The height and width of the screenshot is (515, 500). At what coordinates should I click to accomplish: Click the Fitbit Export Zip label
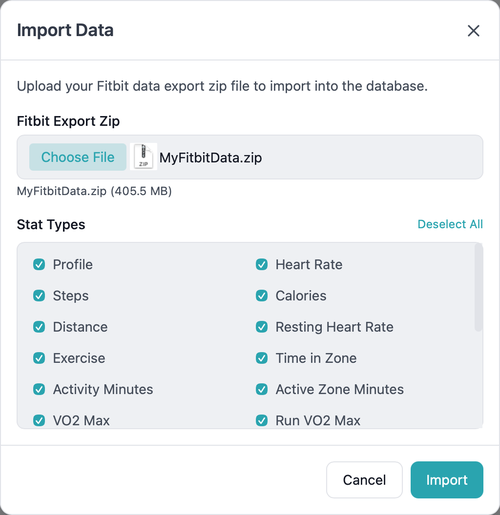tap(68, 121)
